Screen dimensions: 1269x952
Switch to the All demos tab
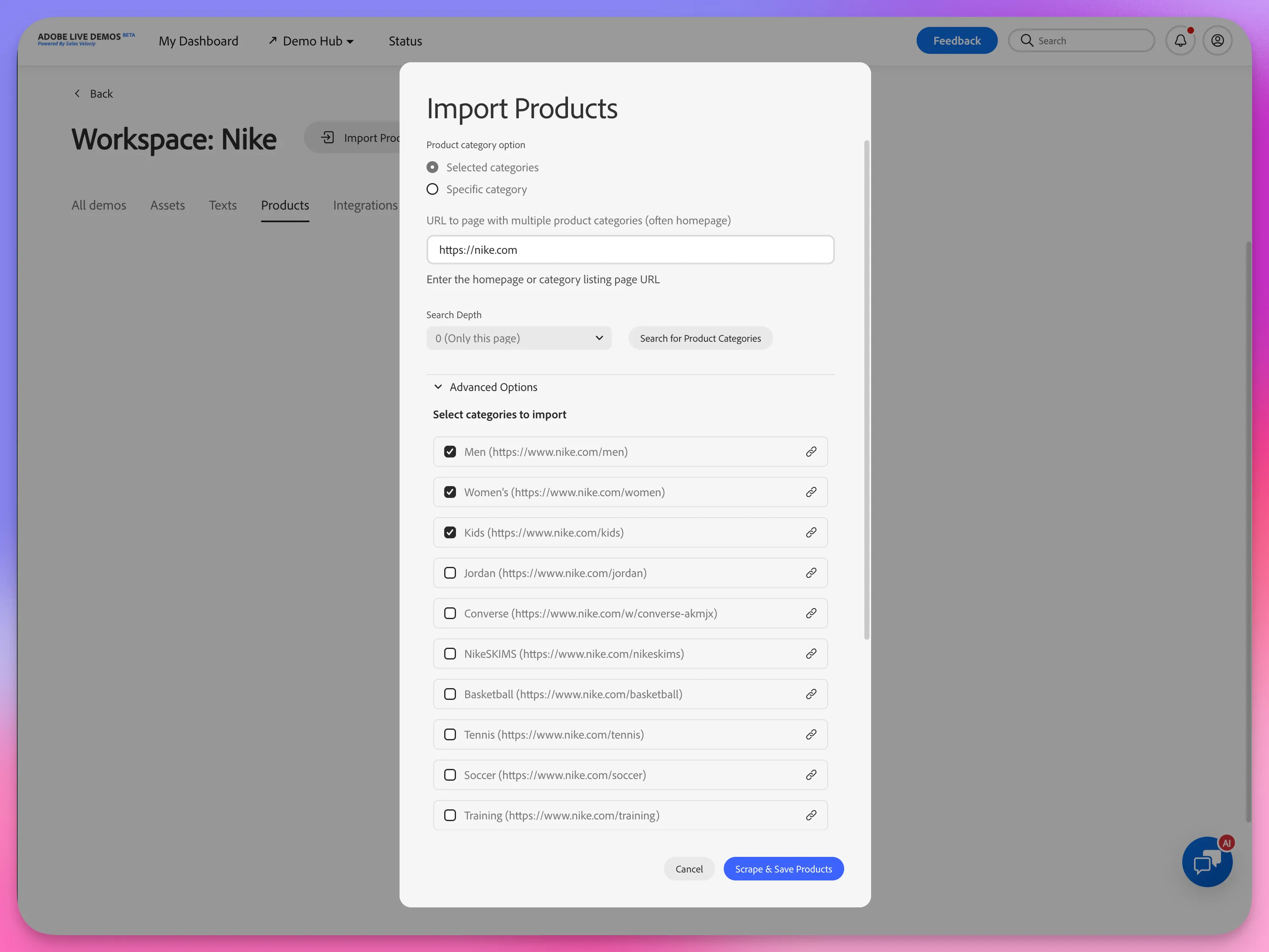pos(99,205)
